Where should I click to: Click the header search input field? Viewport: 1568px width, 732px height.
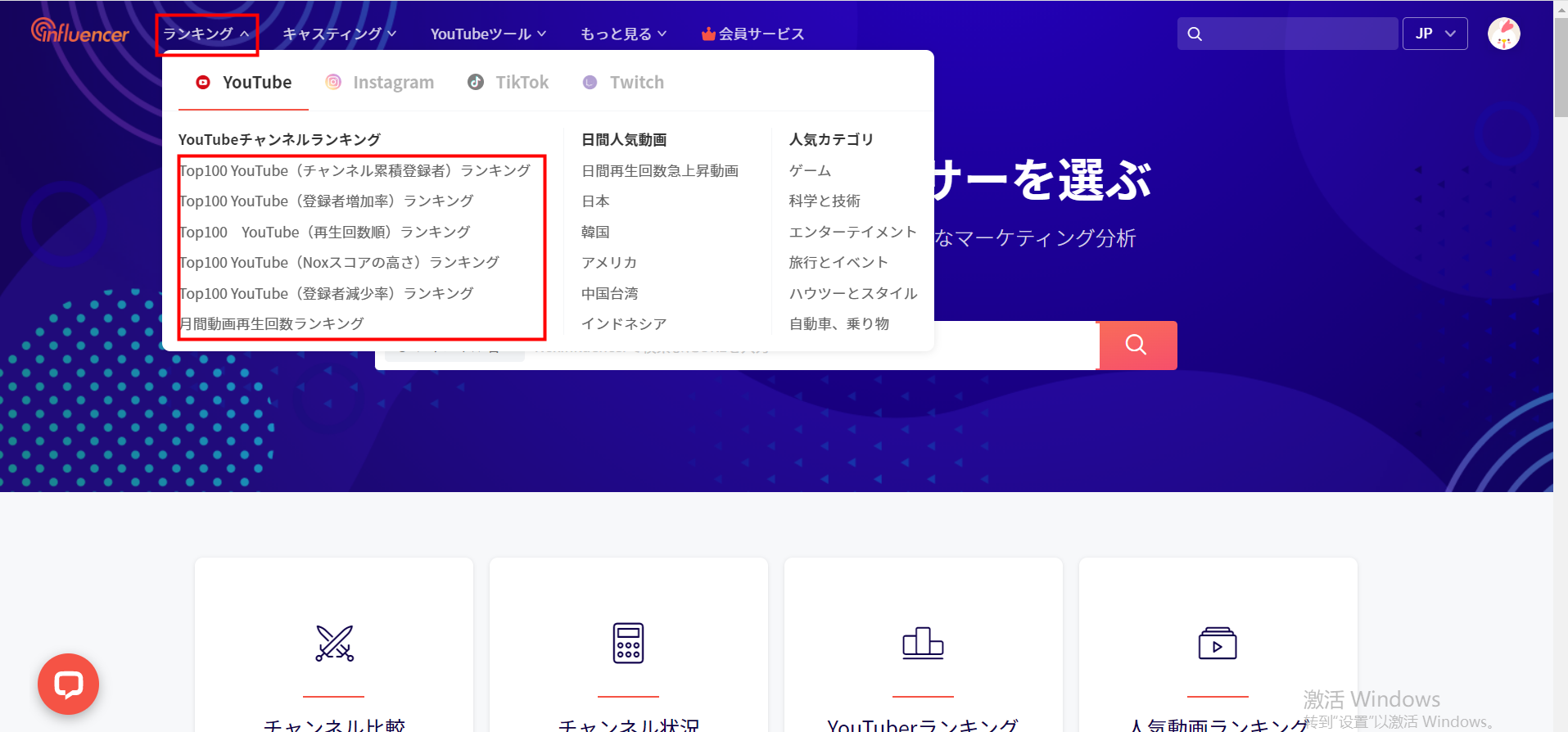tap(1287, 34)
